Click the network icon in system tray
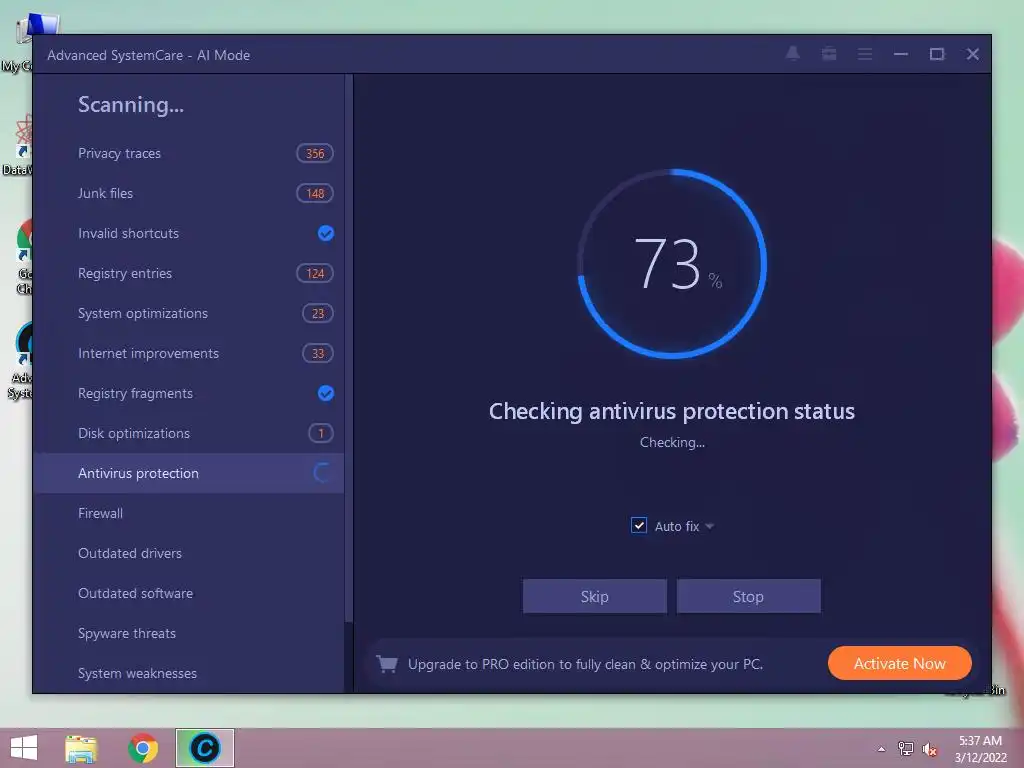The width and height of the screenshot is (1024, 768). click(x=906, y=749)
